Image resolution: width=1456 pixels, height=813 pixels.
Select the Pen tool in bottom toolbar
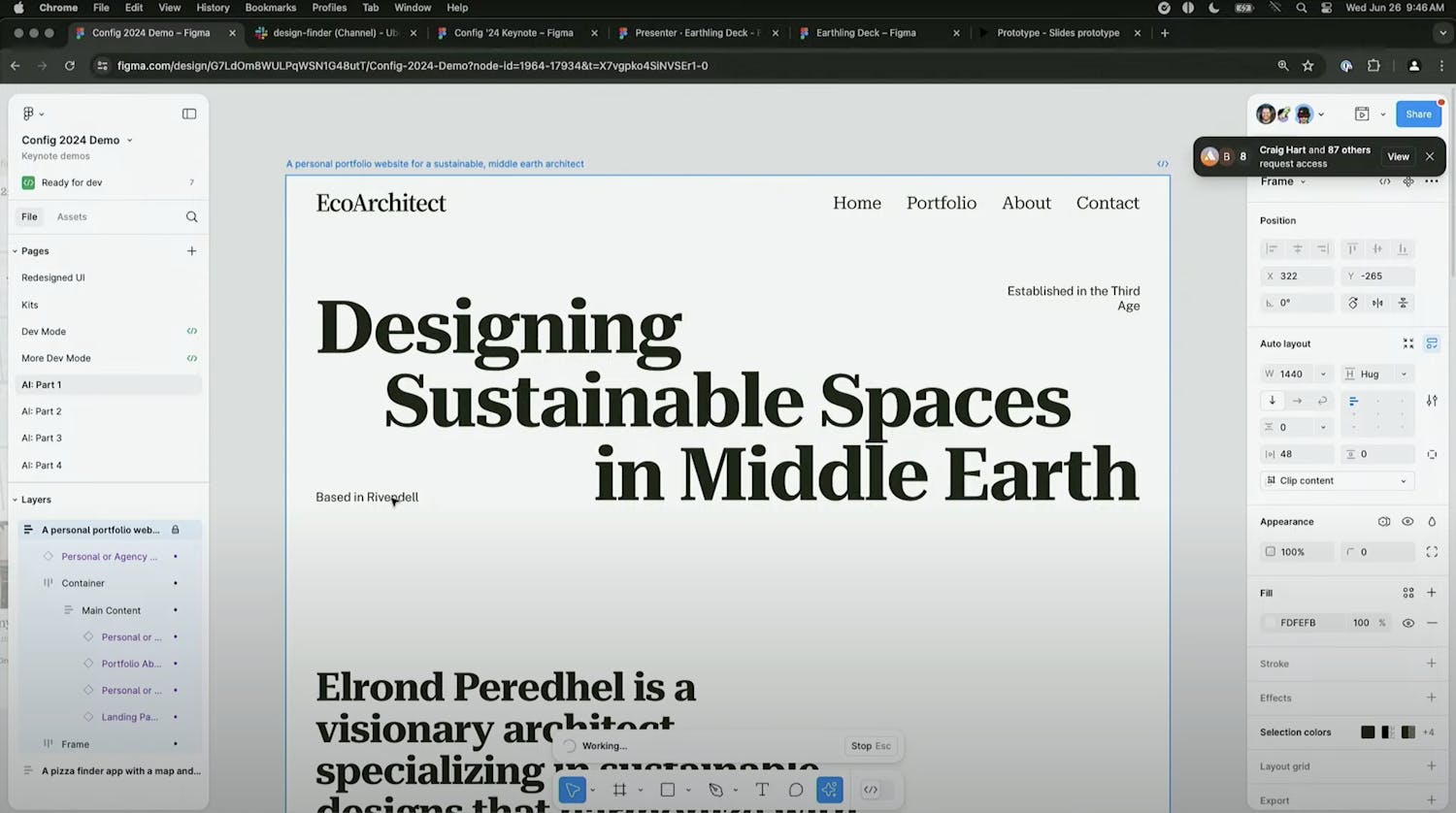[x=715, y=790]
